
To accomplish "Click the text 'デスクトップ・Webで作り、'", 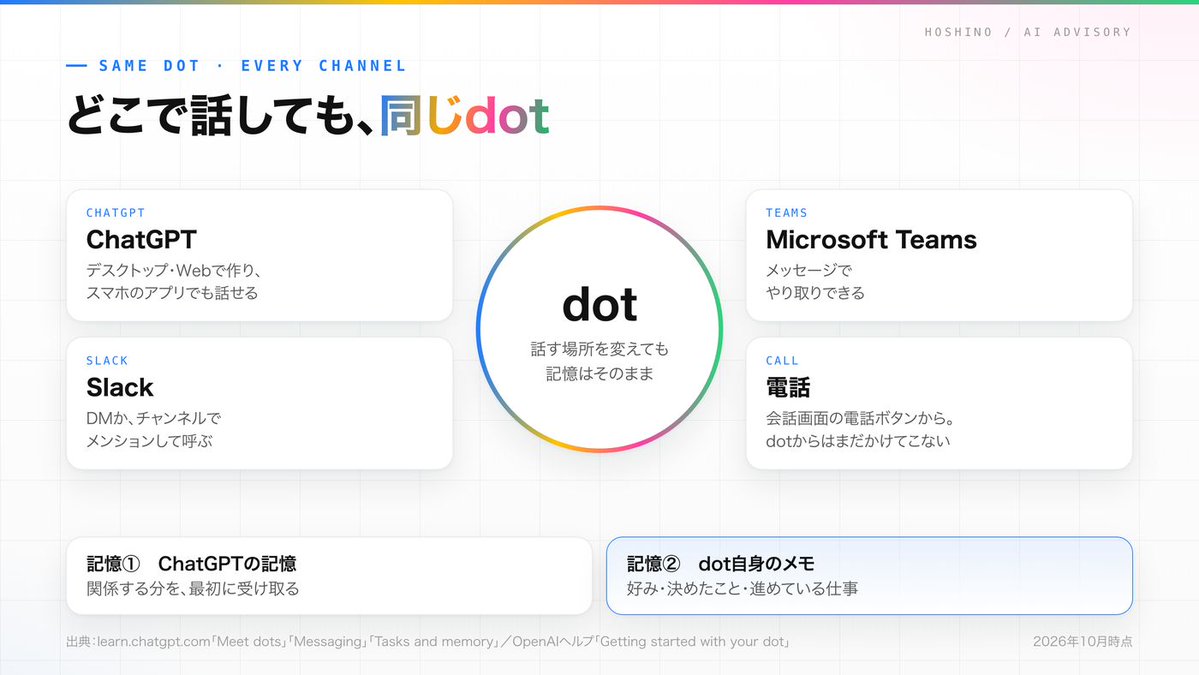I will coord(174,270).
